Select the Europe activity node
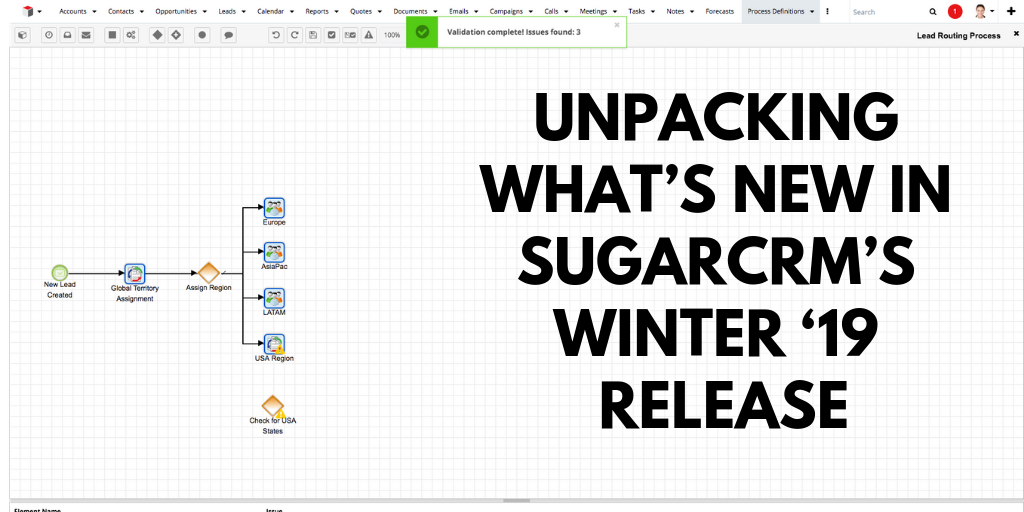Image resolution: width=1024 pixels, height=512 pixels. pyautogui.click(x=274, y=208)
